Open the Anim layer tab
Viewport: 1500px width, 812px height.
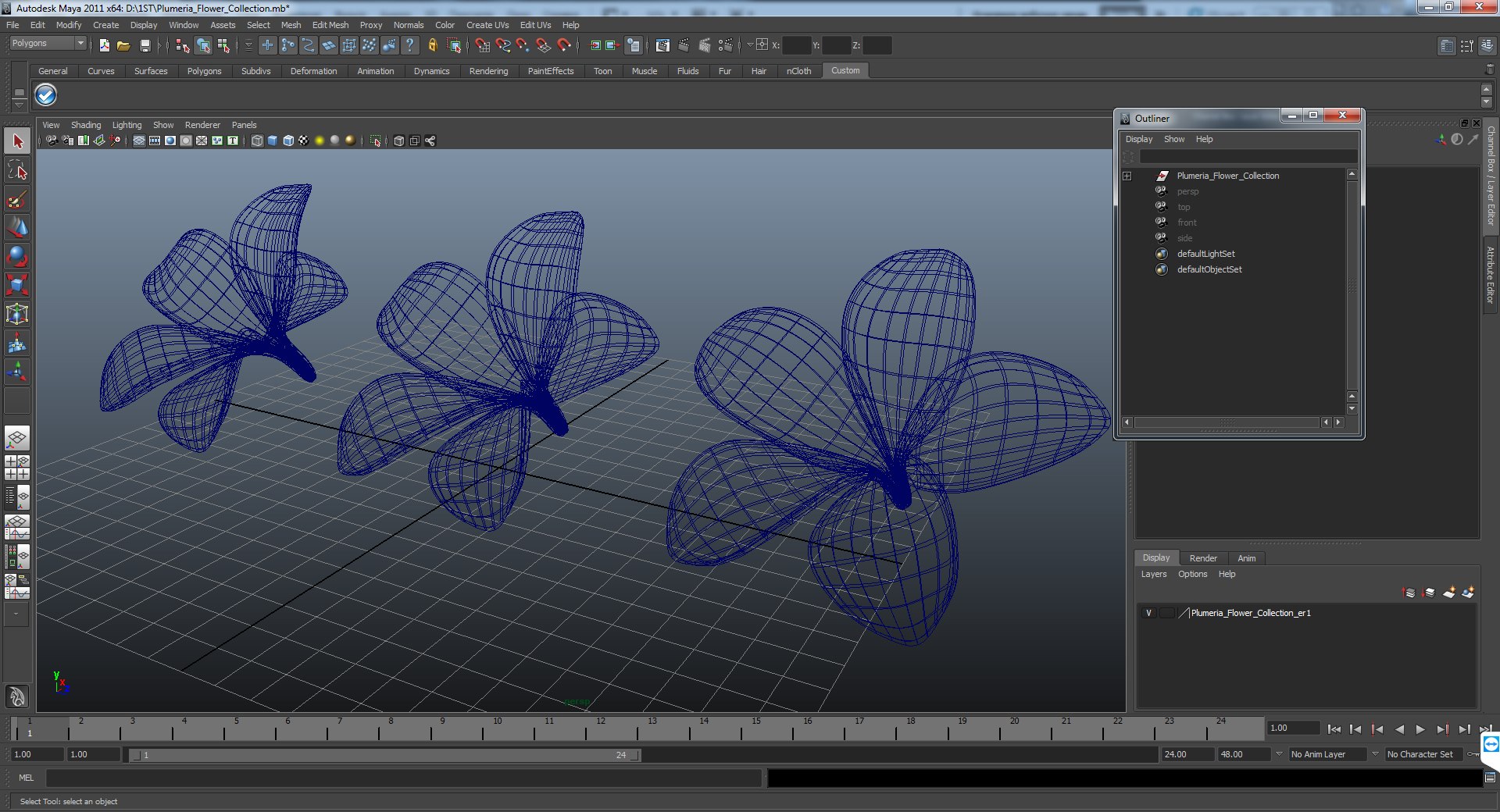[x=1247, y=558]
